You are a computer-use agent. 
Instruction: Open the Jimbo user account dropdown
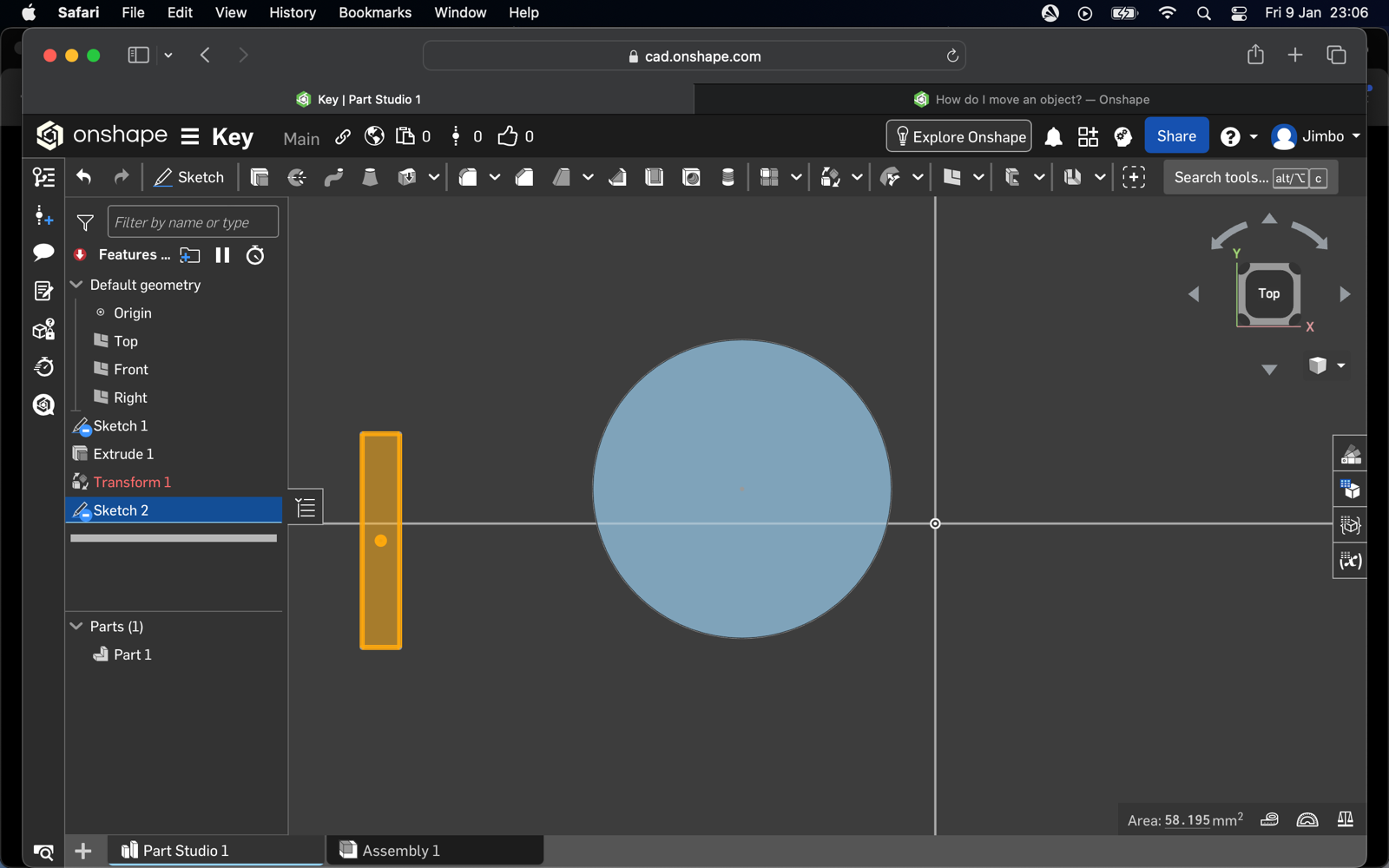point(1315,136)
